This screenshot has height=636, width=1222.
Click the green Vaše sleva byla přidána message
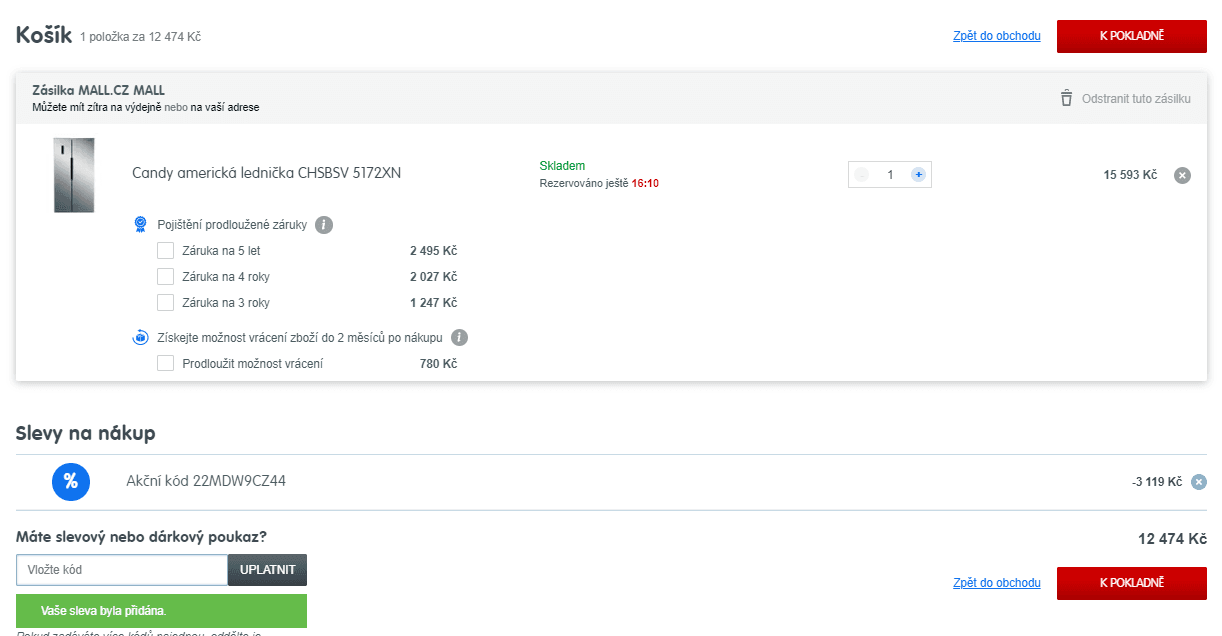coord(161,611)
